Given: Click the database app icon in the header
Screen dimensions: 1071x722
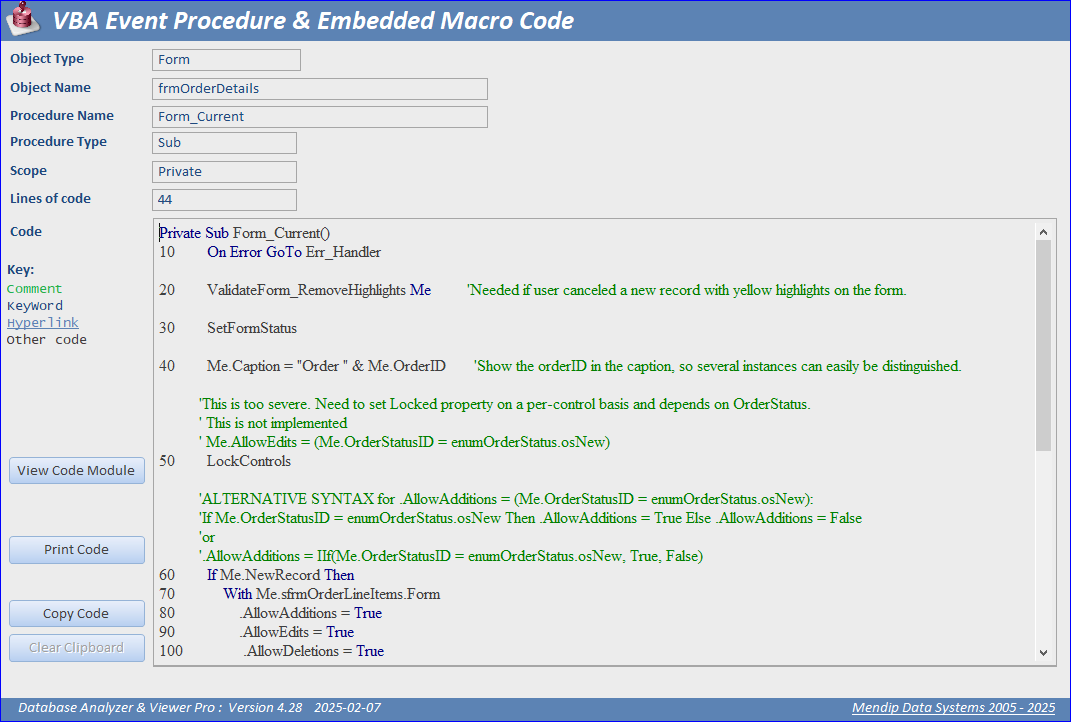Looking at the screenshot, I should coord(23,19).
